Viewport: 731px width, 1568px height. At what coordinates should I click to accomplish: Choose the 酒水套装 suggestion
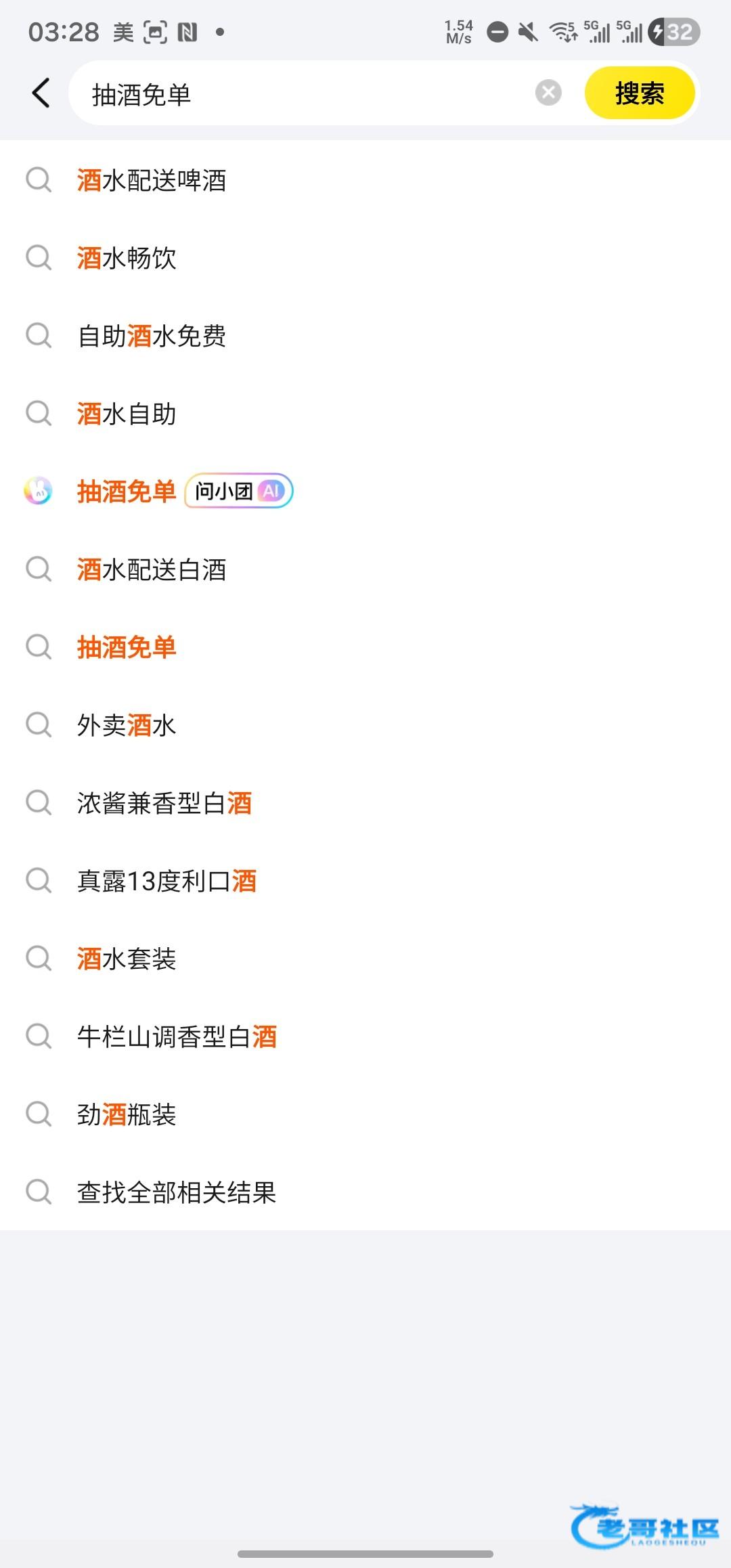pos(127,959)
